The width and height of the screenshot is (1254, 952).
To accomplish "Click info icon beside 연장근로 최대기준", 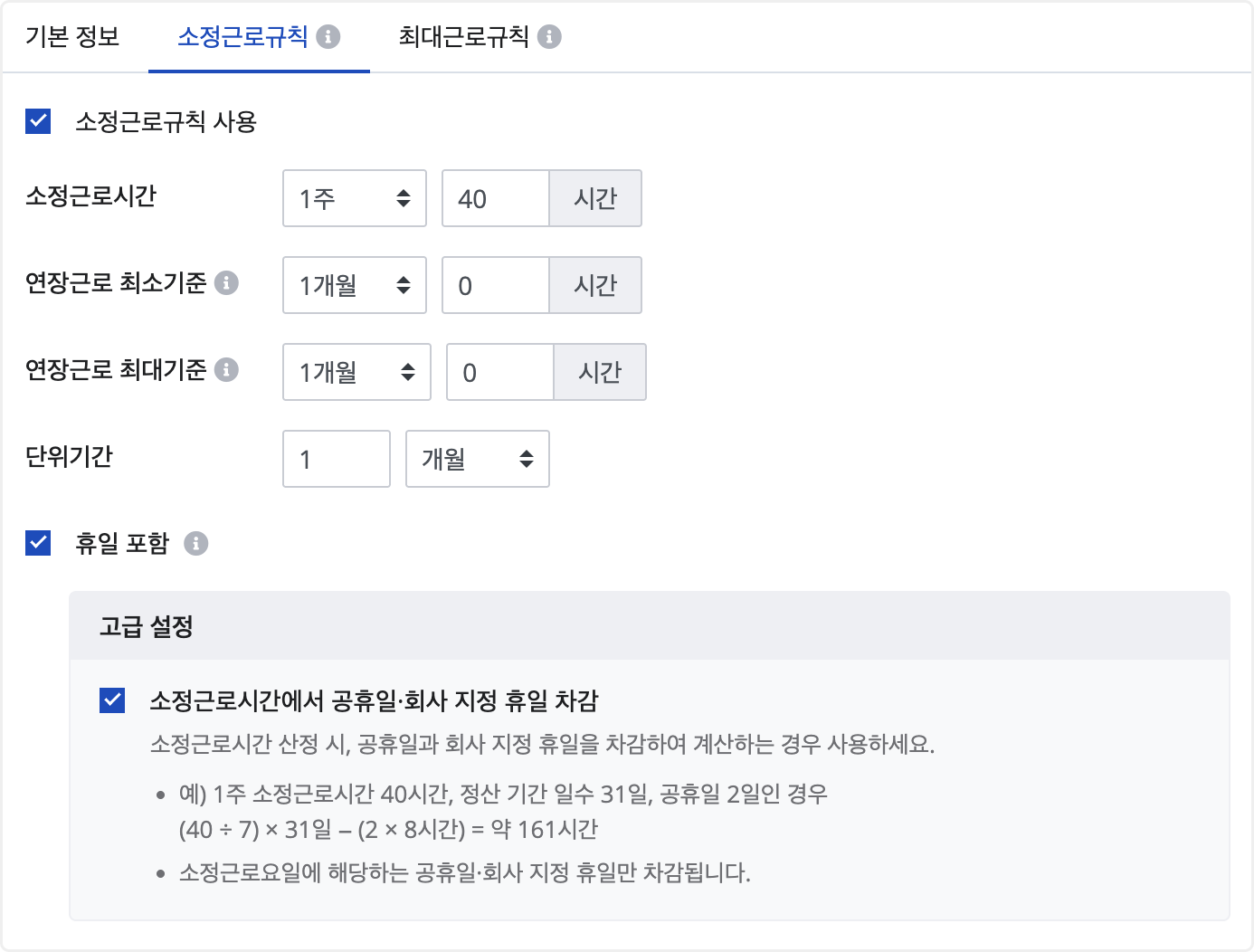I will click(x=227, y=370).
